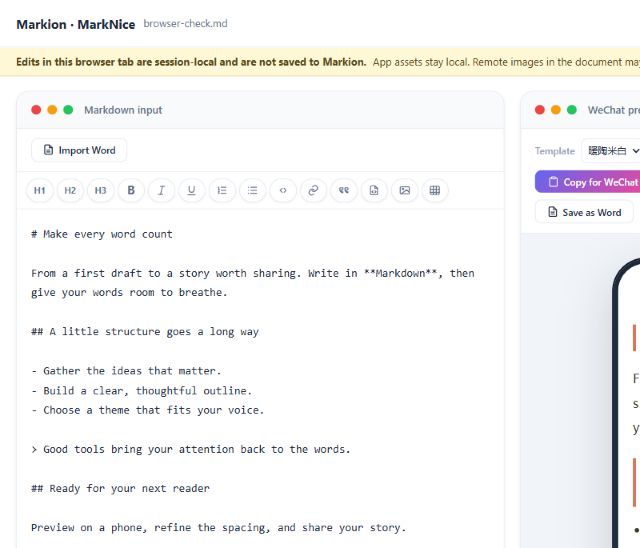Click the green dot in Markdown input panel

coord(68,110)
